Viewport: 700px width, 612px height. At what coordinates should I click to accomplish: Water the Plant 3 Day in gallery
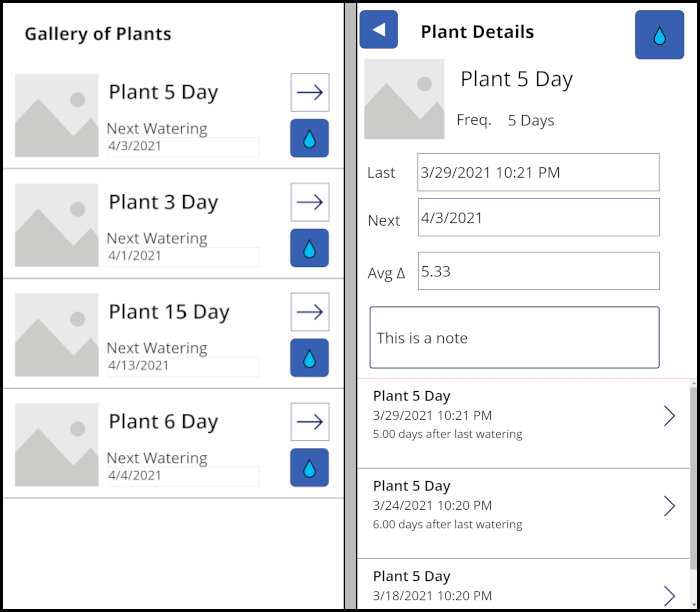[x=309, y=248]
